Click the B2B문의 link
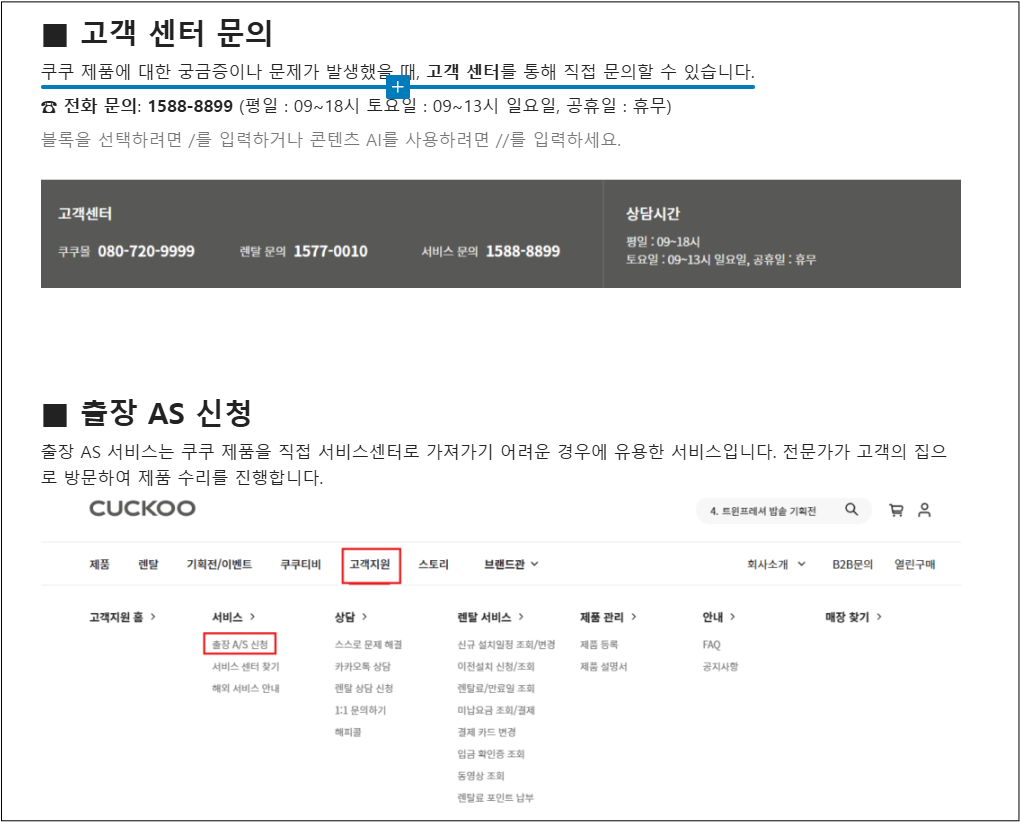The width and height of the screenshot is (1020, 822). [x=853, y=564]
